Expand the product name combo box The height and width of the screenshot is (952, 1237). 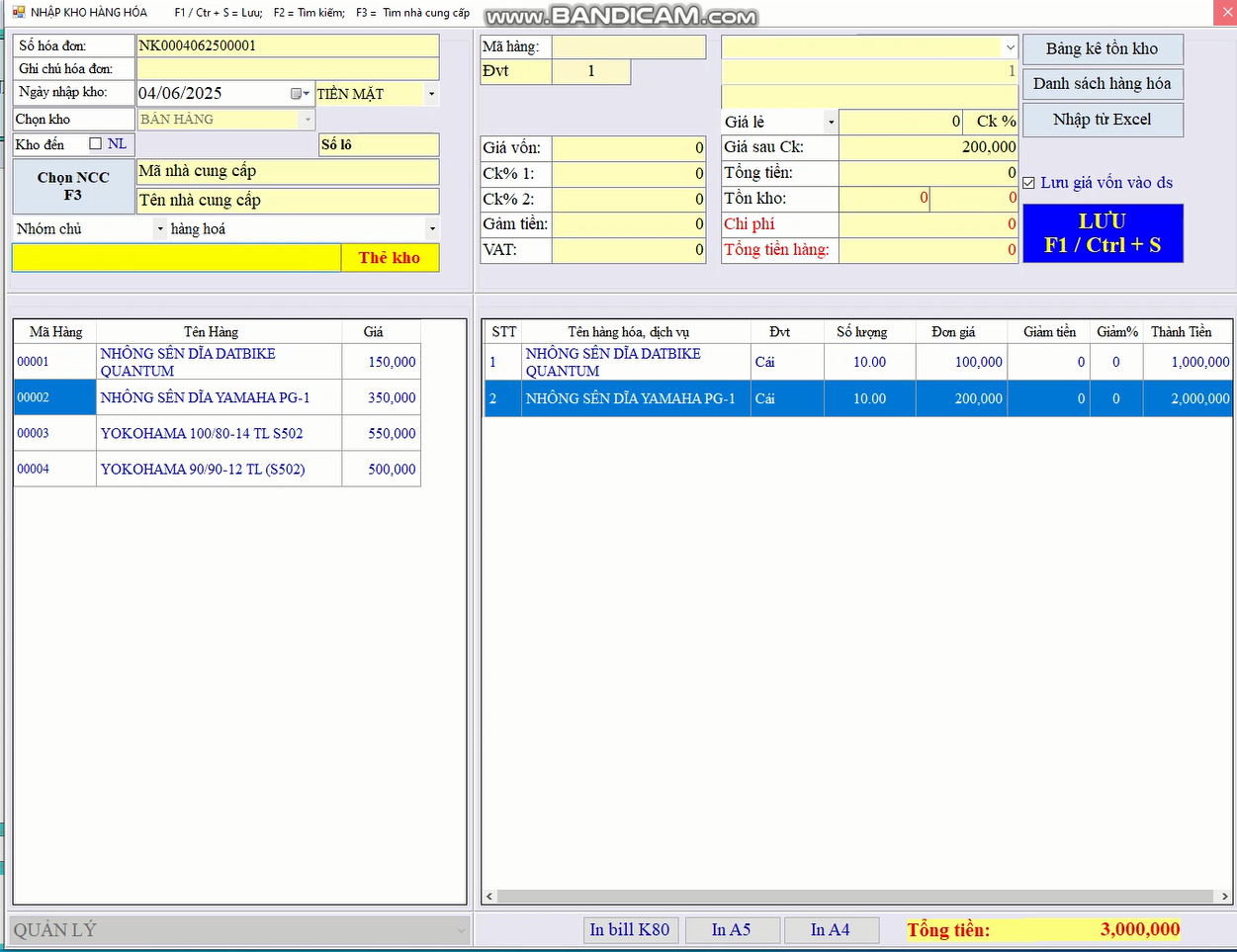point(1009,47)
